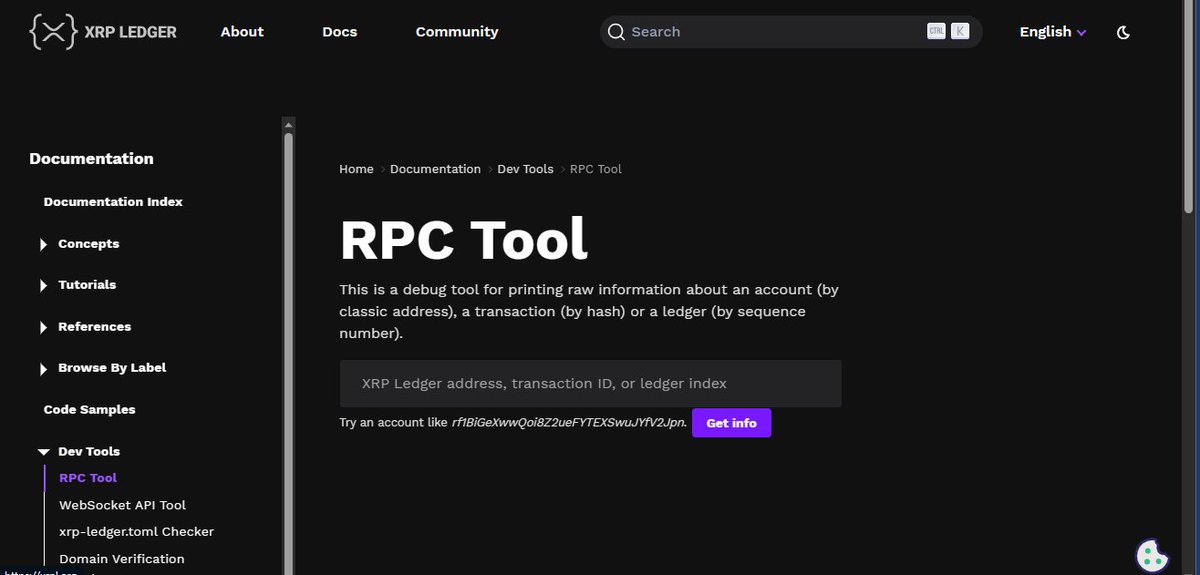Toggle dark mode moon icon
Viewport: 1200px width, 575px height.
(1123, 32)
